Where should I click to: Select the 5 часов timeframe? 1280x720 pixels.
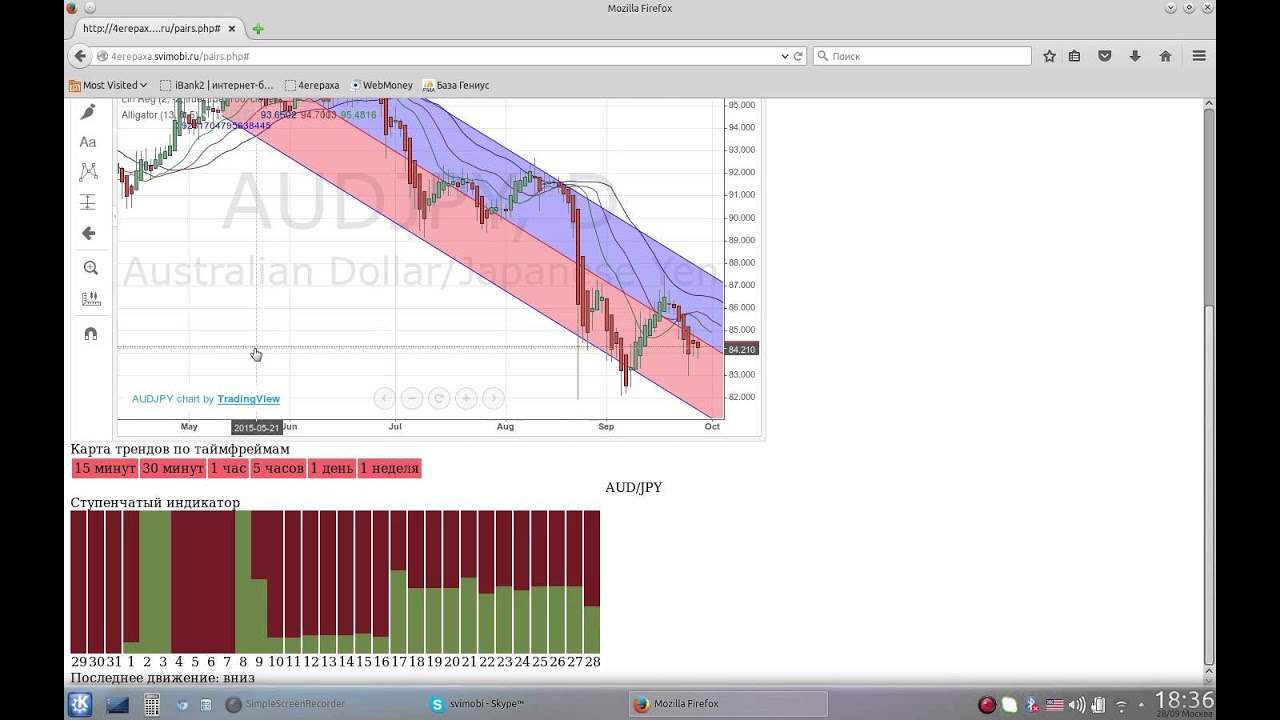coord(278,468)
